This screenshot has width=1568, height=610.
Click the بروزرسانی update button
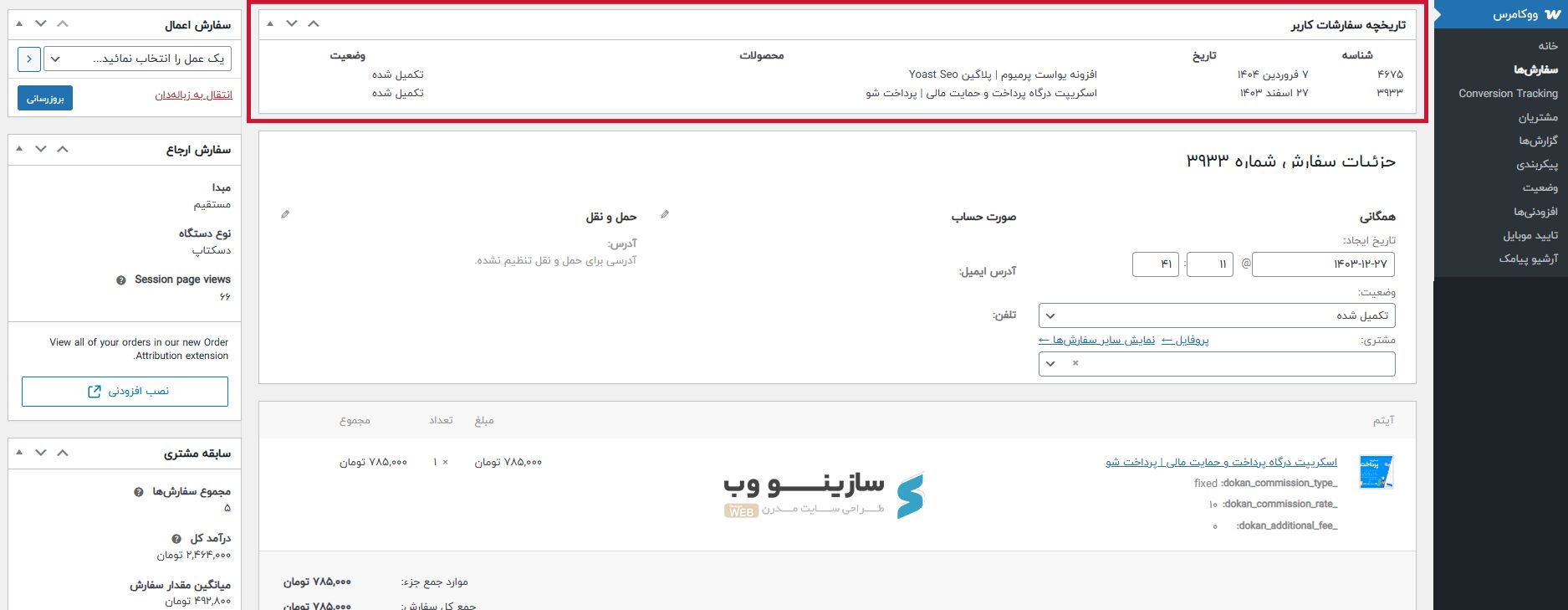[45, 98]
